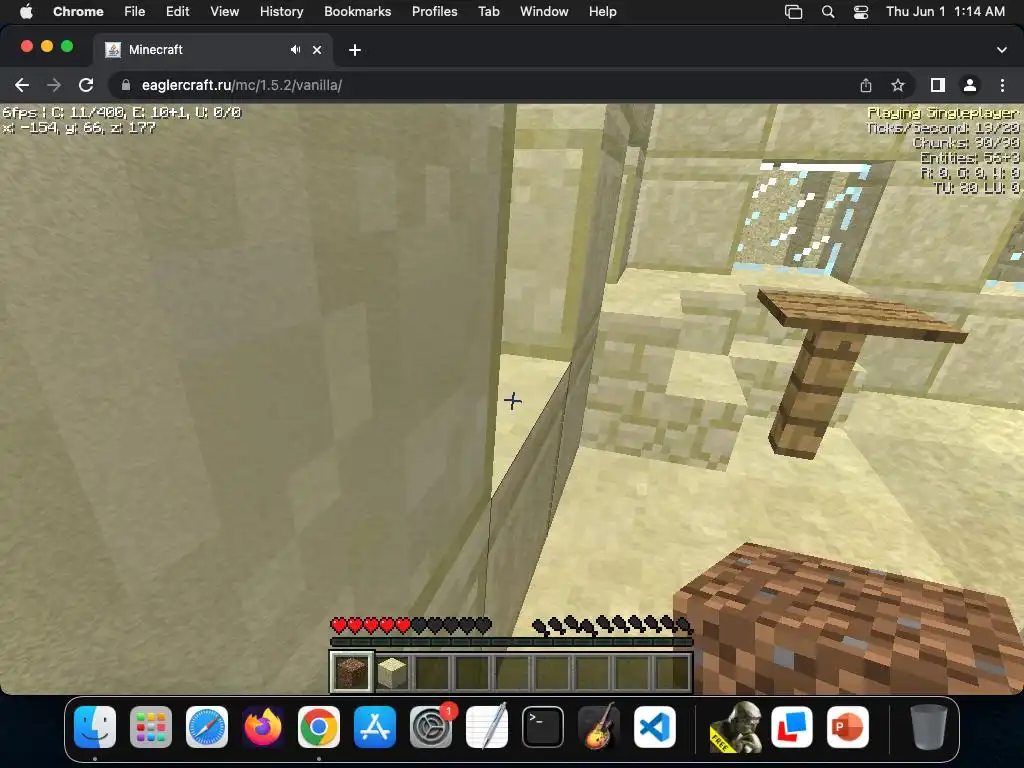1024x768 pixels.
Task: Open GarageBand from the dock
Action: click(x=599, y=727)
